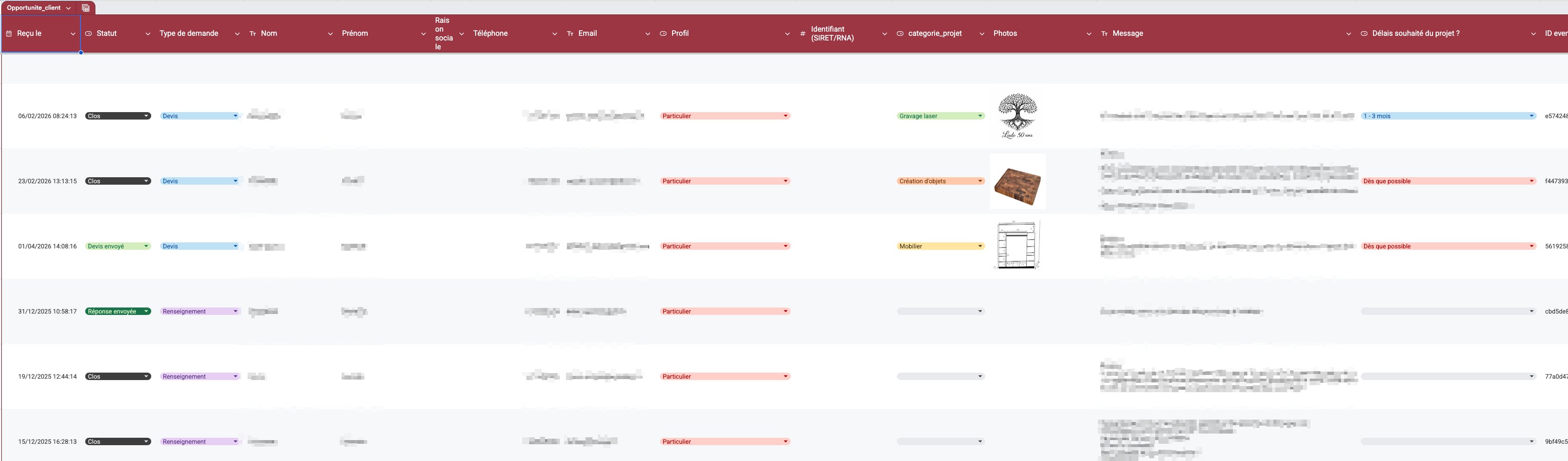Open the Dès que possible chip in 23/02/2026 row

click(1449, 181)
